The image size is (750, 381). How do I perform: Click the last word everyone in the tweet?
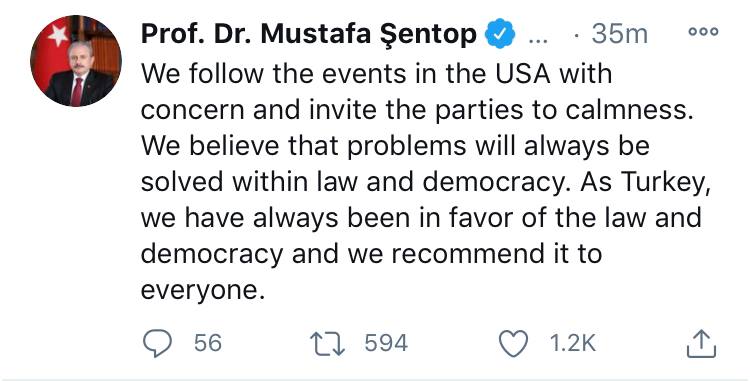[203, 290]
